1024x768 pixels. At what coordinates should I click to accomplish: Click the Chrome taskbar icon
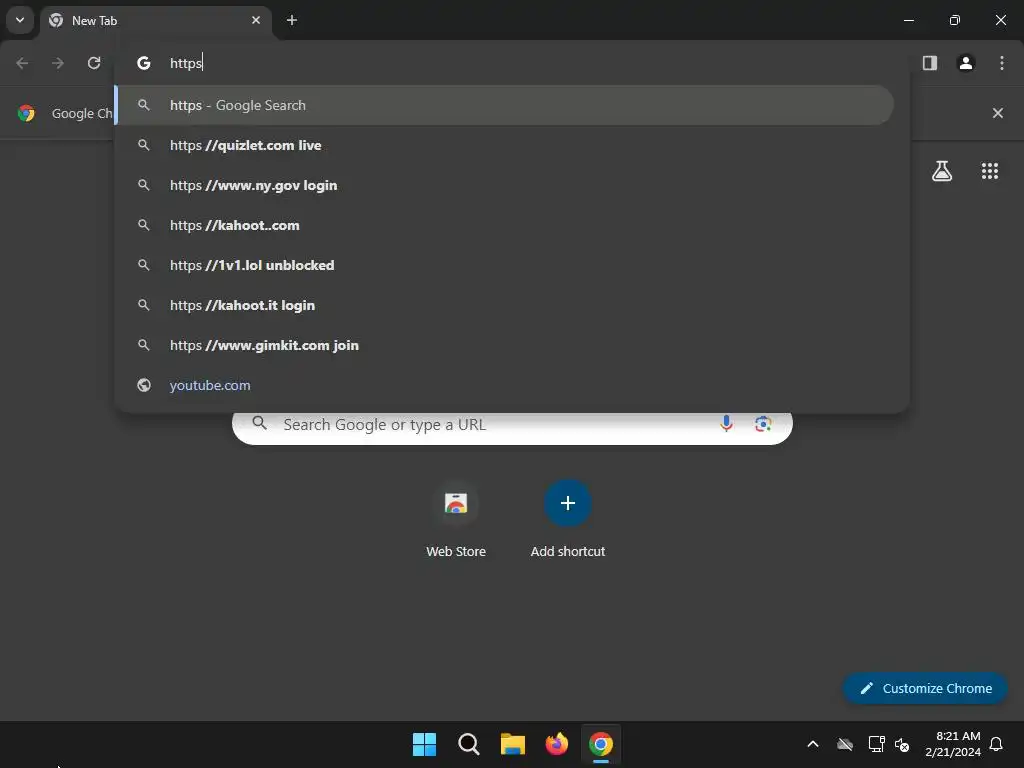click(x=601, y=744)
